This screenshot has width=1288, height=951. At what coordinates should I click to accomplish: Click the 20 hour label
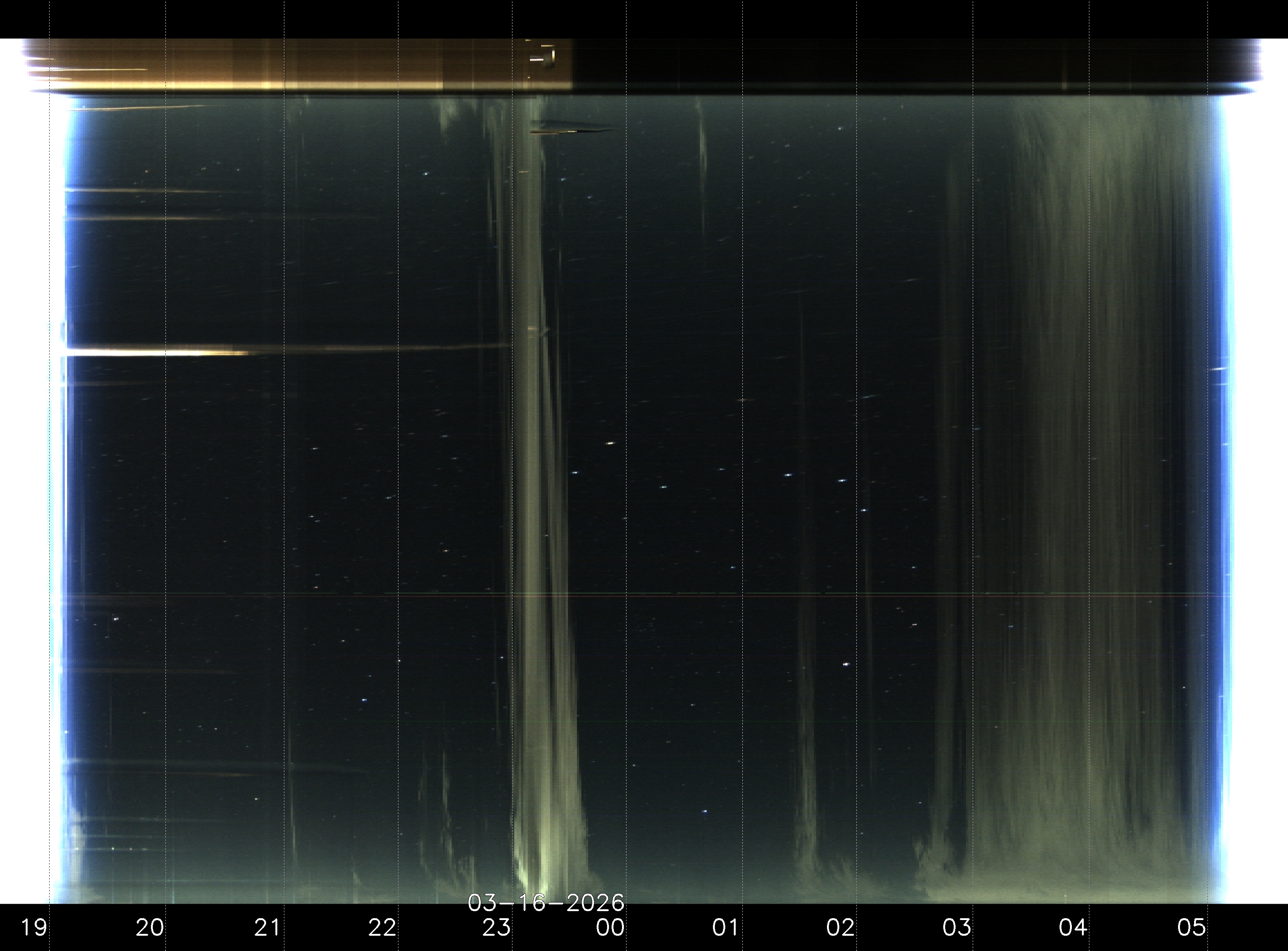[x=150, y=928]
